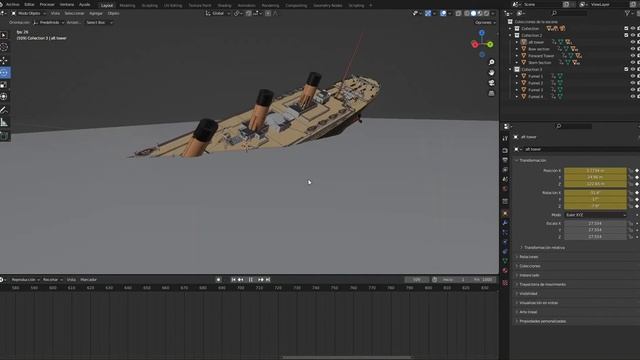Image resolution: width=640 pixels, height=360 pixels.
Task: Select the Transform tool in the left toolbar
Action: (x=4, y=97)
